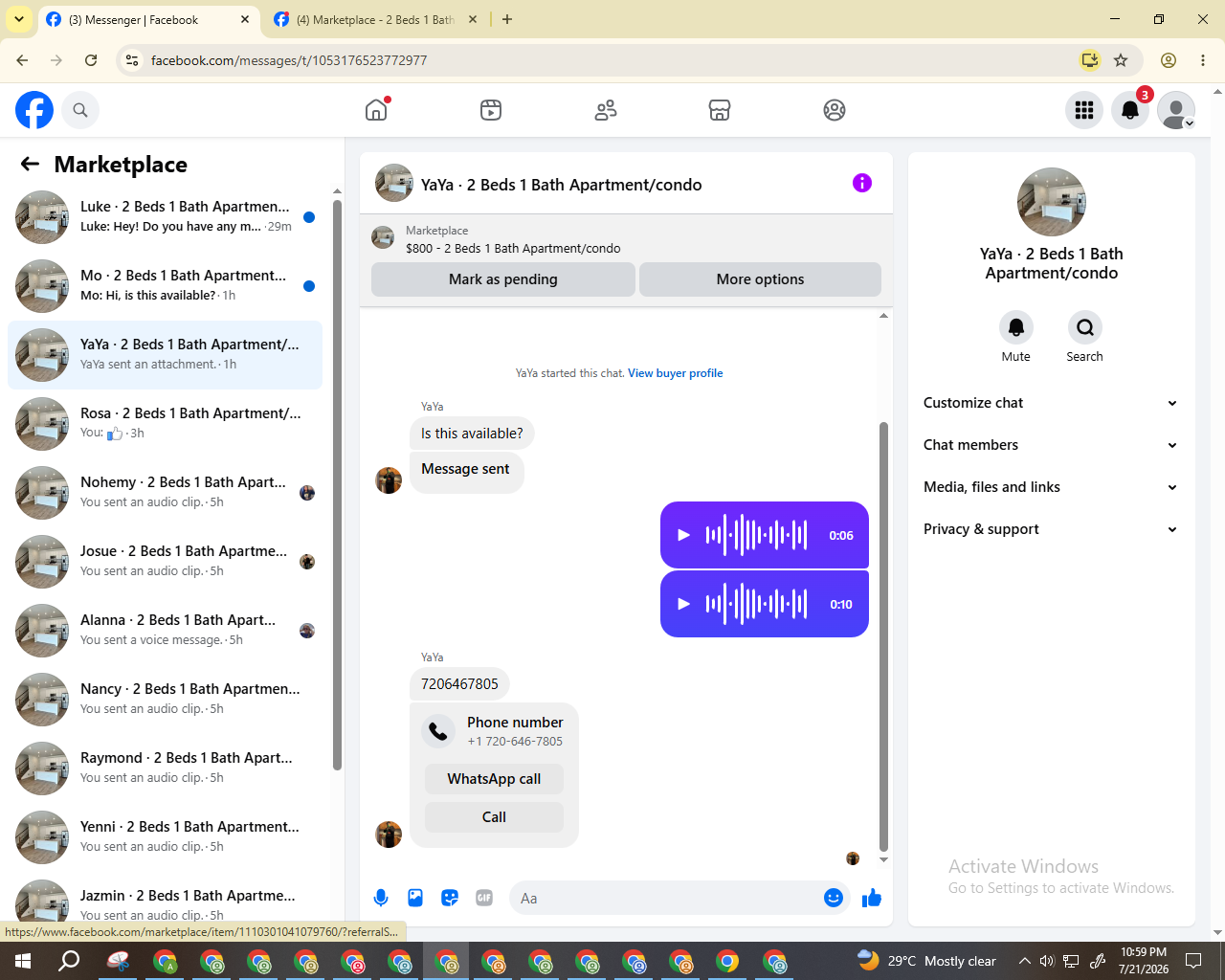This screenshot has height=980, width=1225.
Task: Open conversation information purple icon
Action: coord(862,183)
